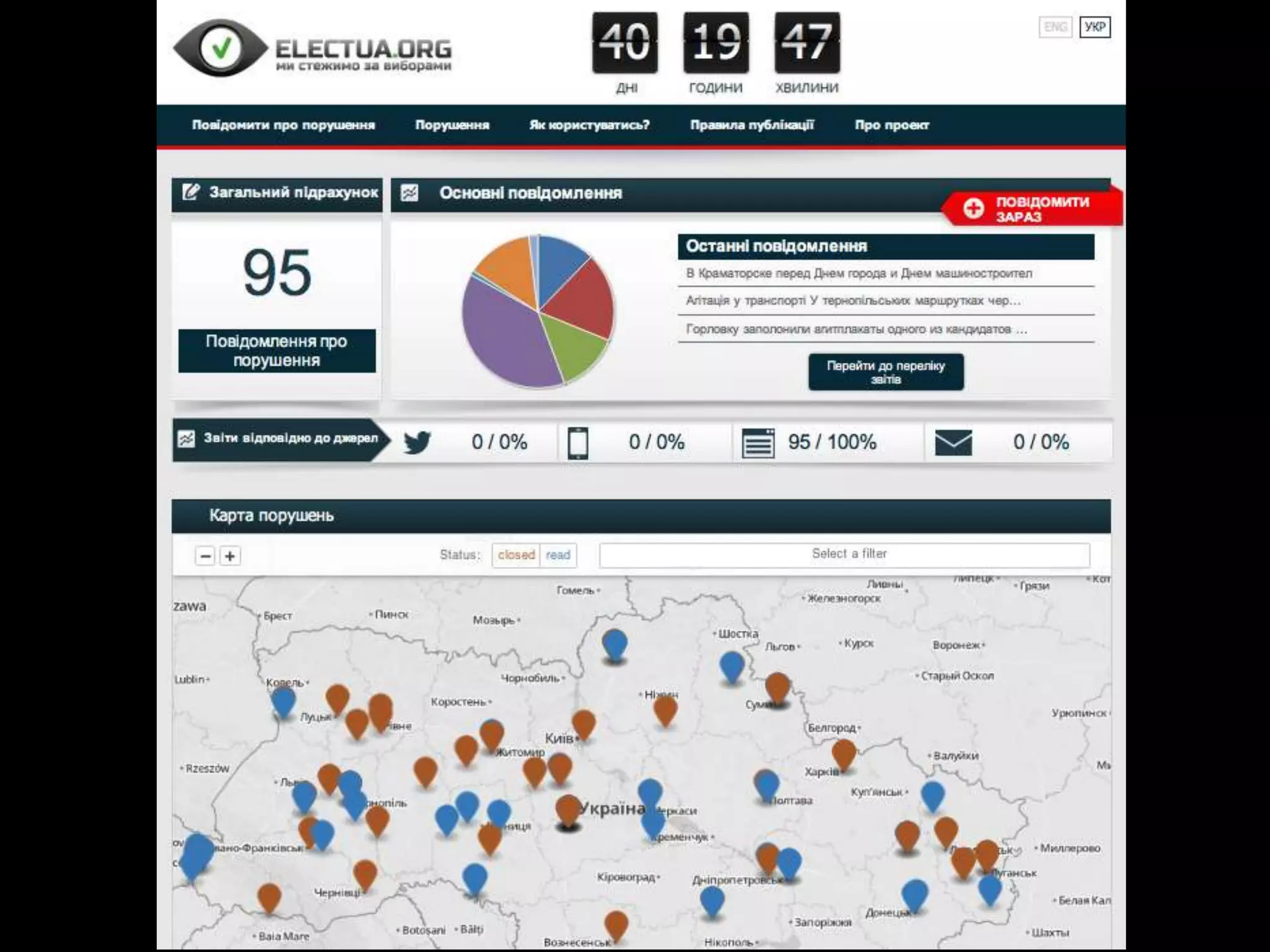Click the email envelope source icon

[953, 443]
